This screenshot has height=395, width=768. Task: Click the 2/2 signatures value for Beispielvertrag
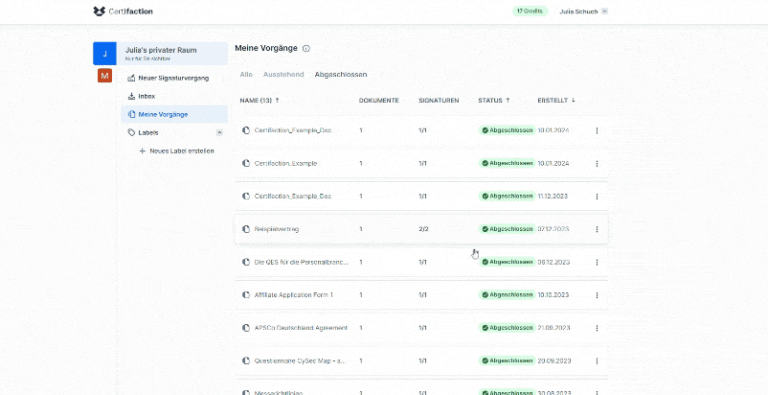(x=424, y=229)
